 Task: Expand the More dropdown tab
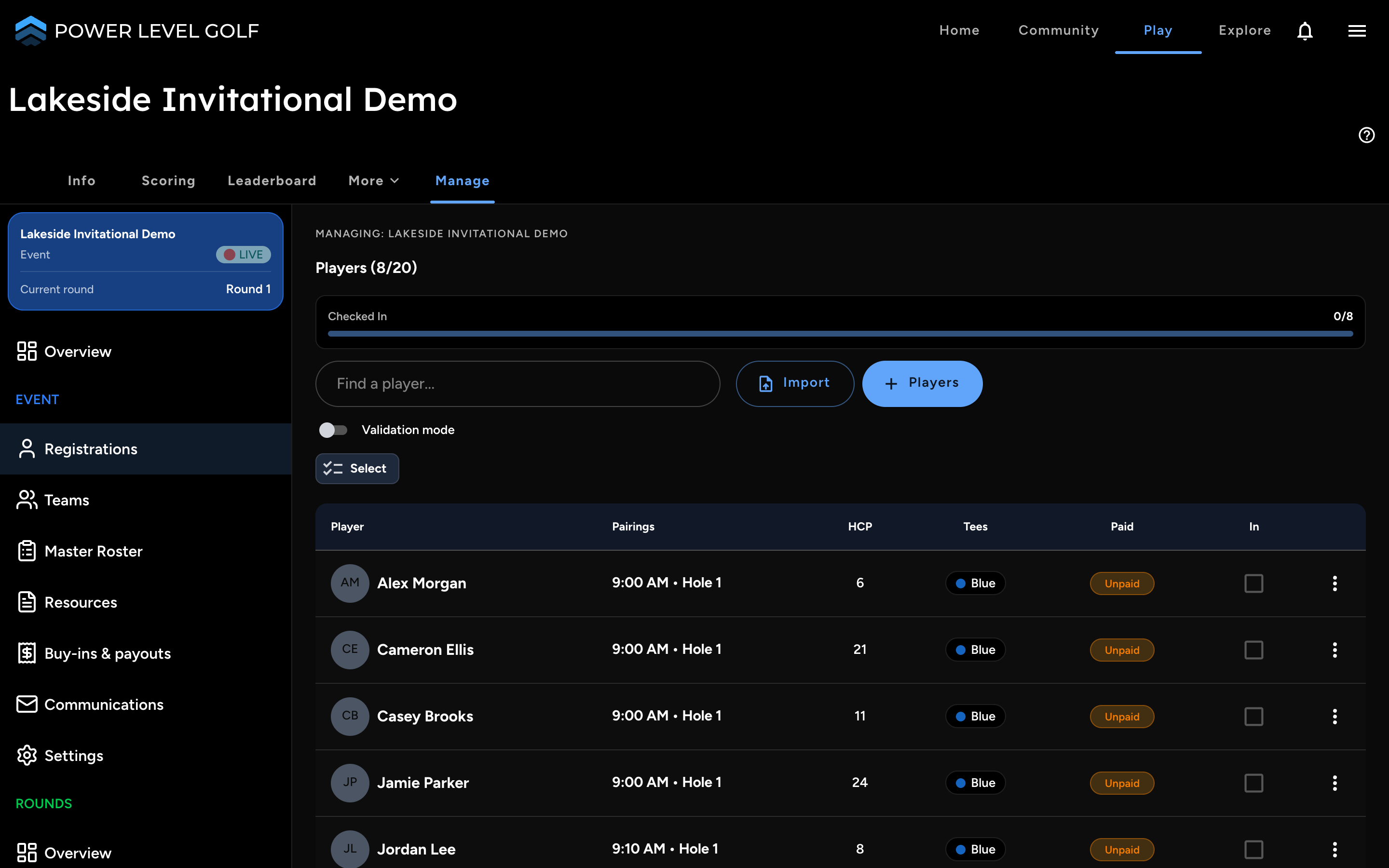[x=374, y=181]
